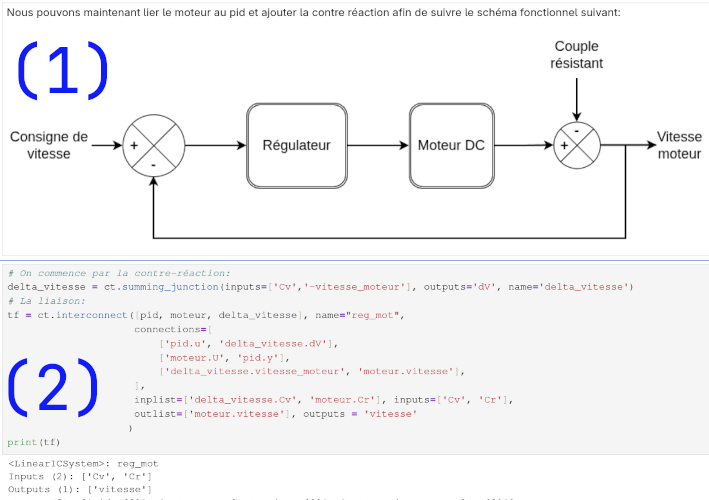The width and height of the screenshot is (709, 500).
Task: Click the 'moteur.U' string
Action: click(194, 358)
